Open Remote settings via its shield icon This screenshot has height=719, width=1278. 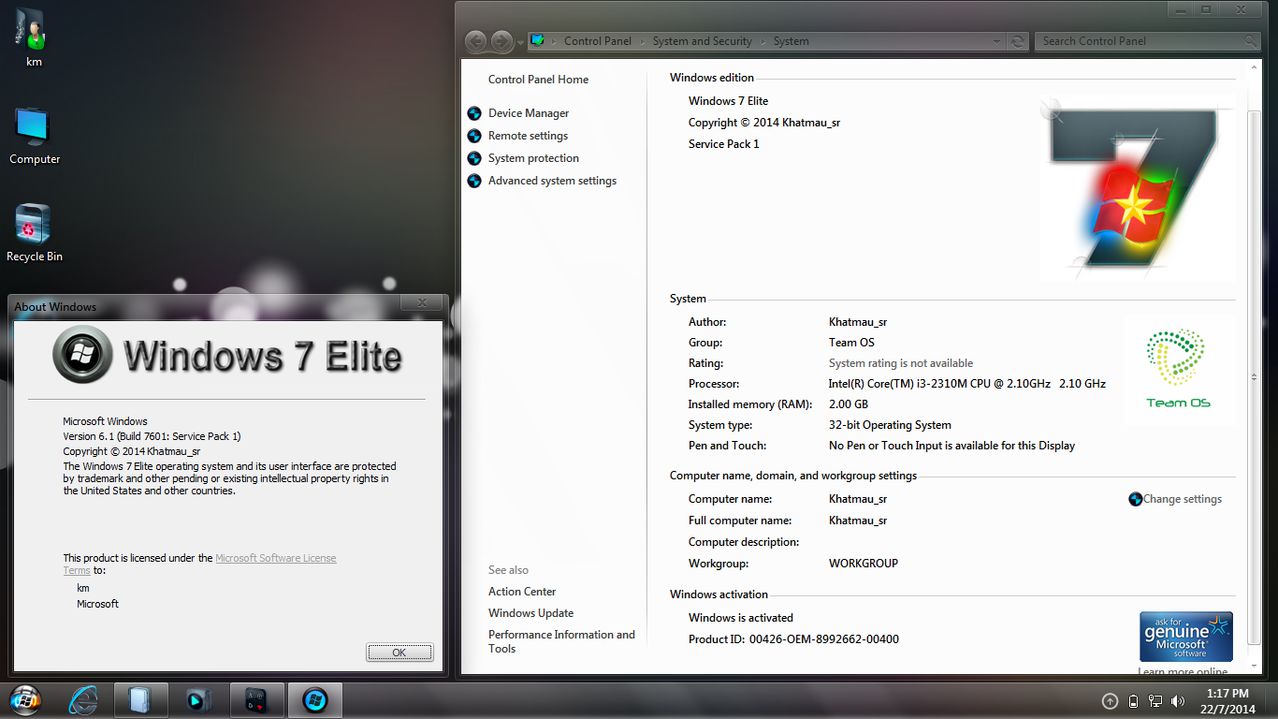point(473,135)
